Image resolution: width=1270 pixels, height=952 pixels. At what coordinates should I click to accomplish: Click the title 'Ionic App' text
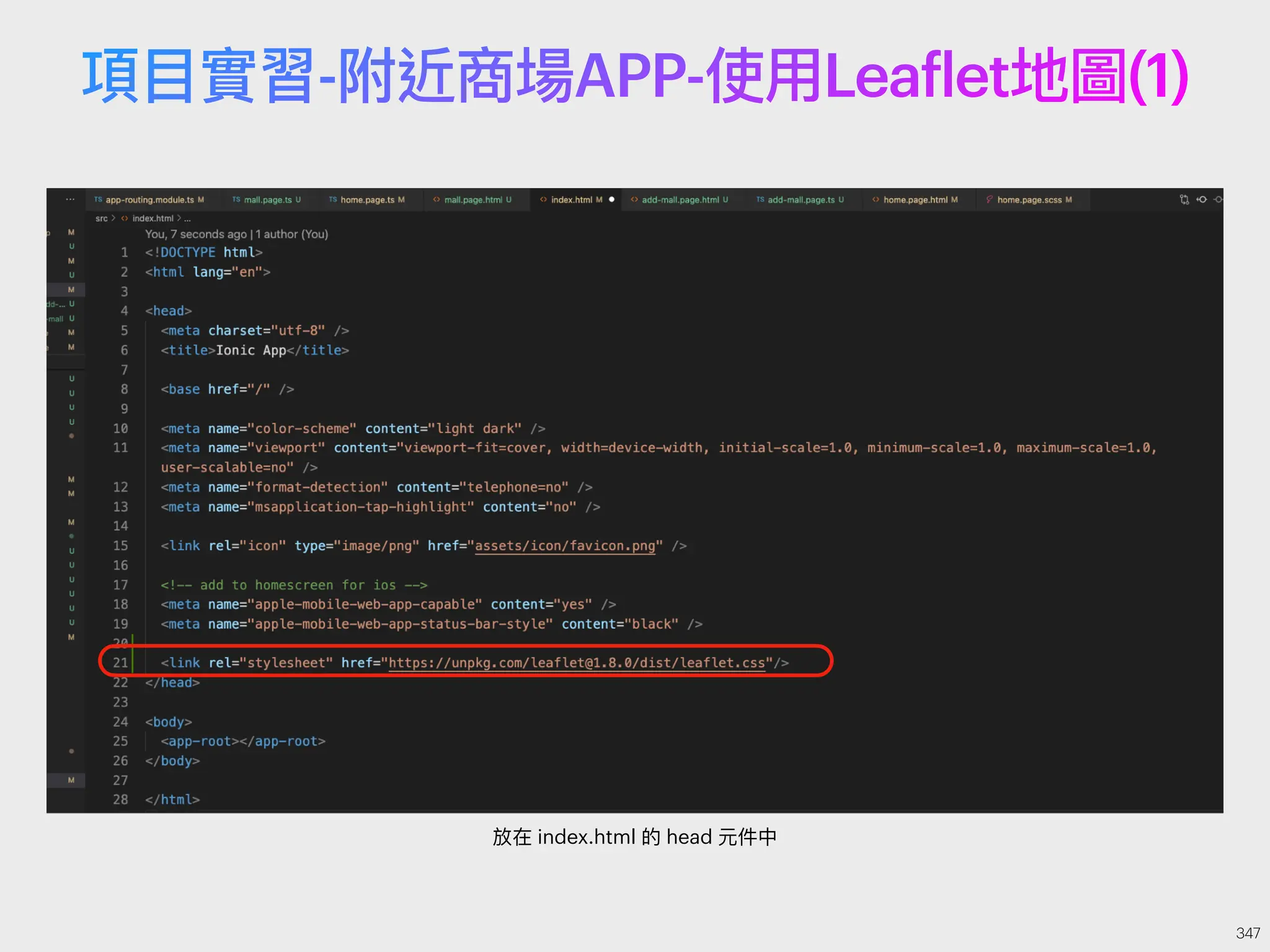[x=251, y=351]
